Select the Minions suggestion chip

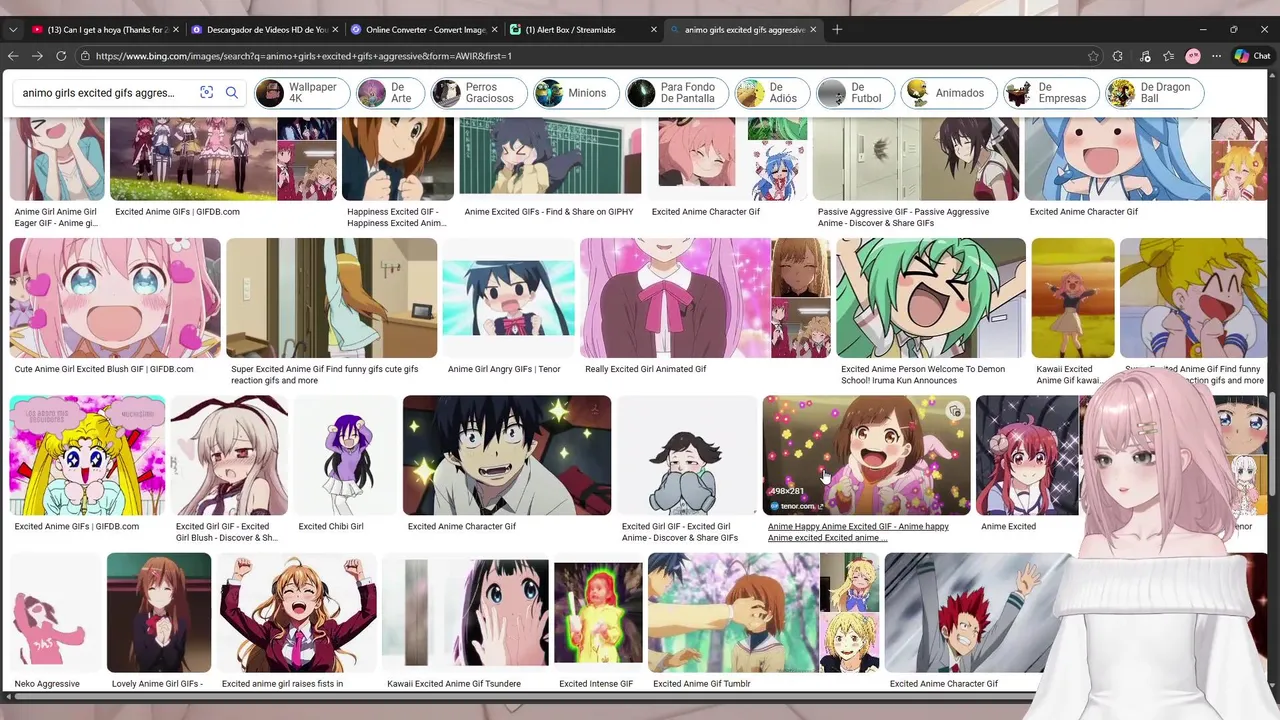[575, 93]
